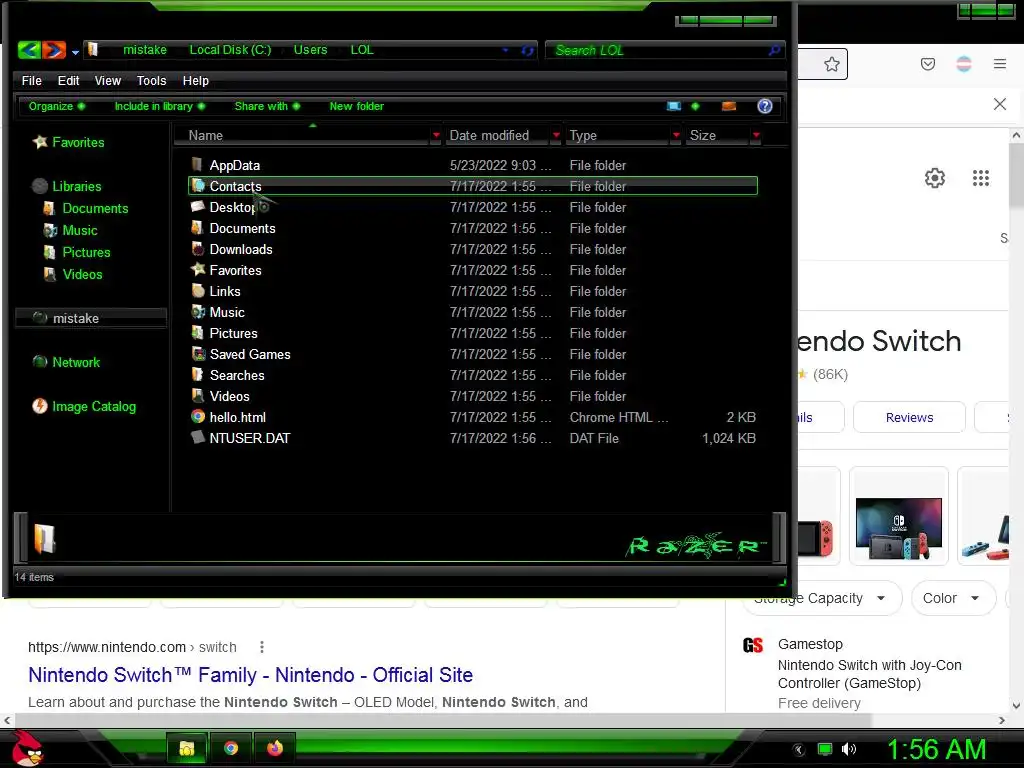This screenshot has height=768, width=1024.
Task: Click the Switch console with TV thumbnail
Action: [899, 517]
